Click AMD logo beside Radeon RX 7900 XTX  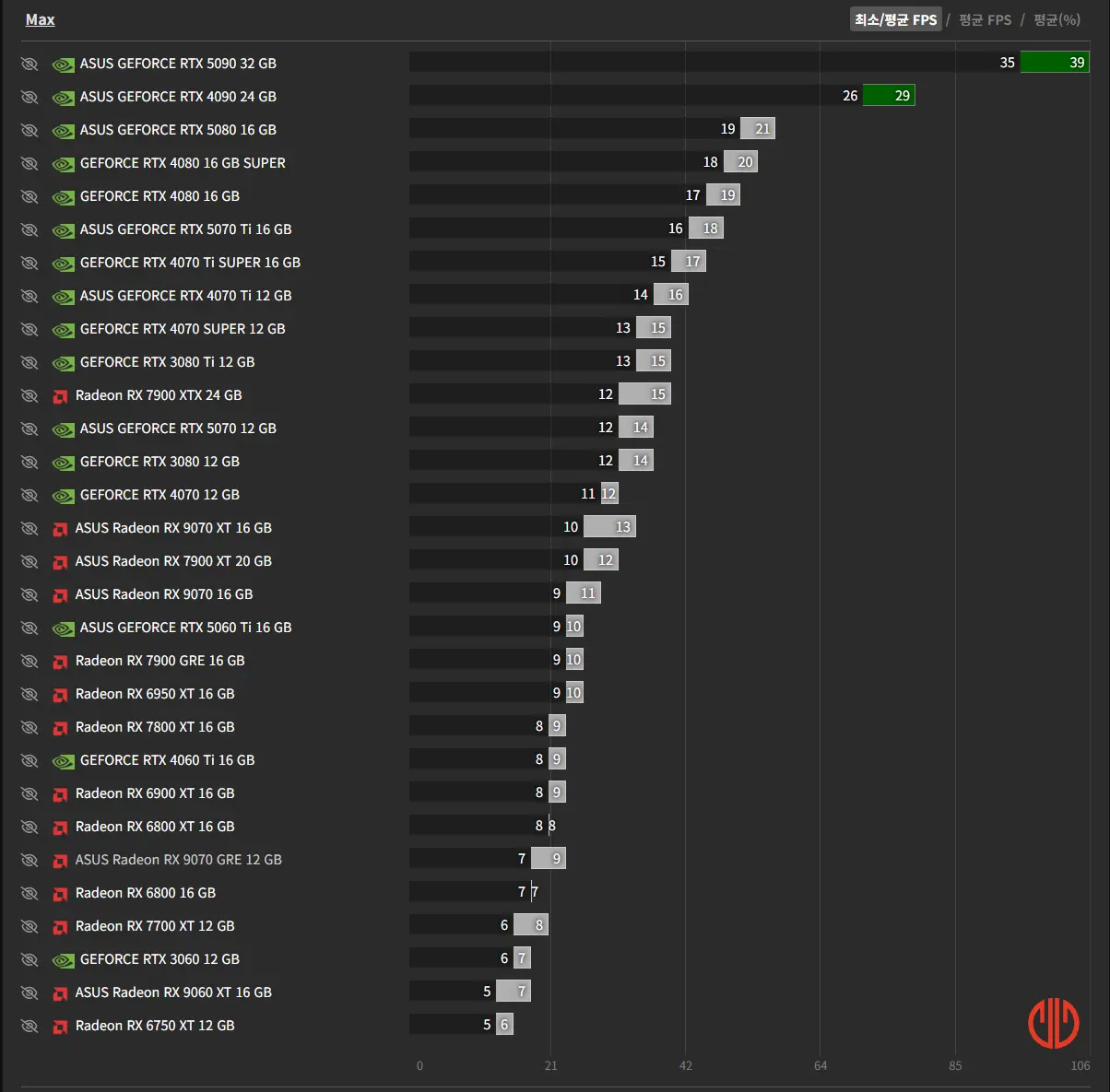[60, 396]
